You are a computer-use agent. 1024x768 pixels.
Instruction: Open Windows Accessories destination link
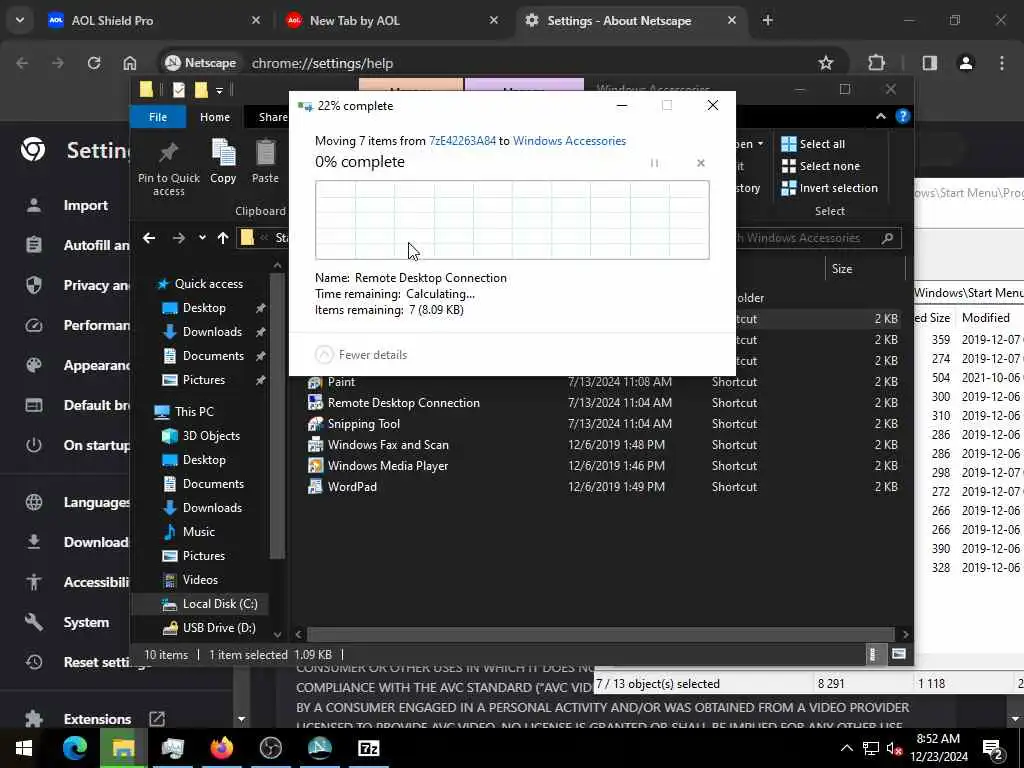tap(569, 141)
